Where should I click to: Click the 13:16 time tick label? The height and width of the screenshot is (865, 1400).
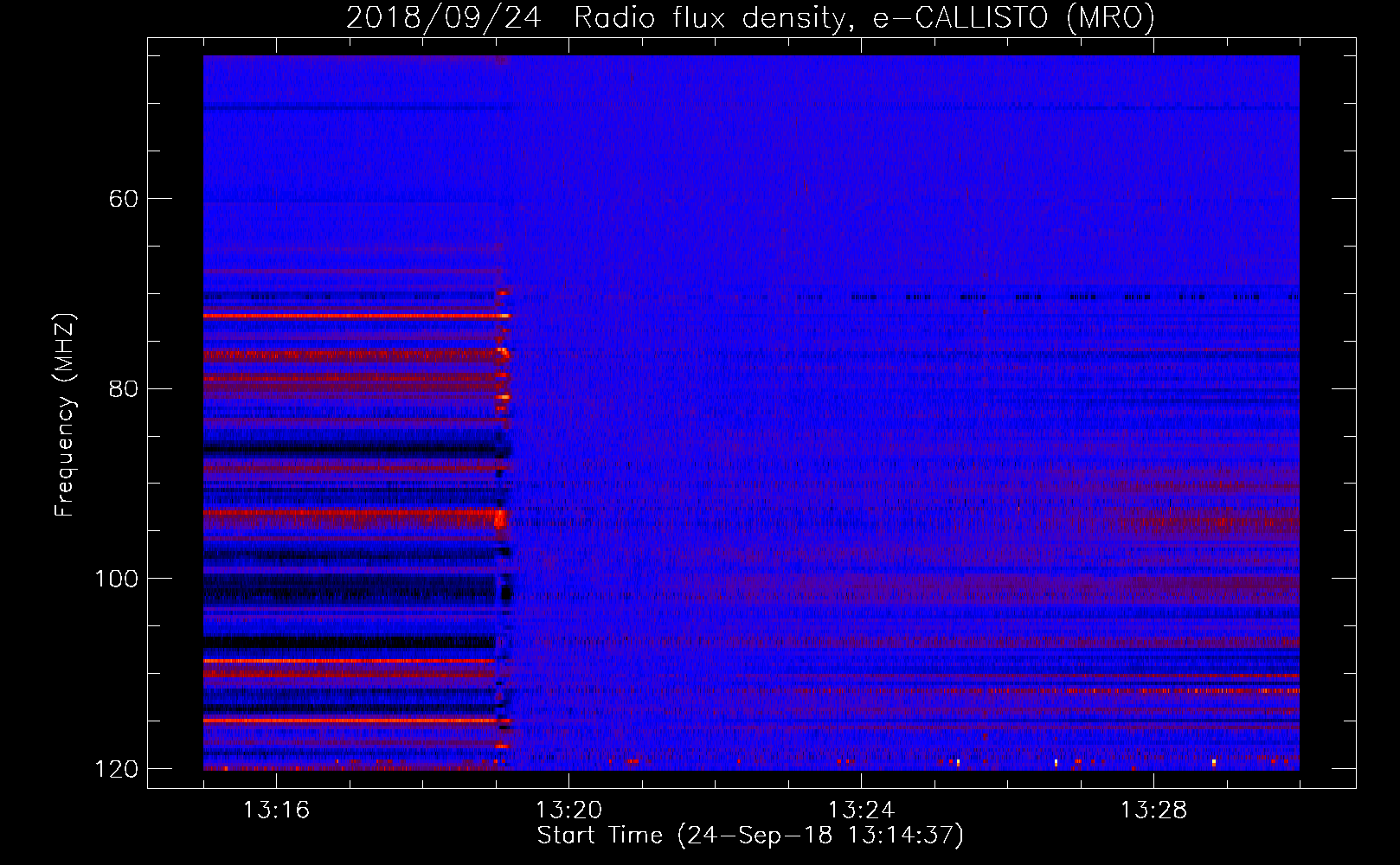(276, 811)
